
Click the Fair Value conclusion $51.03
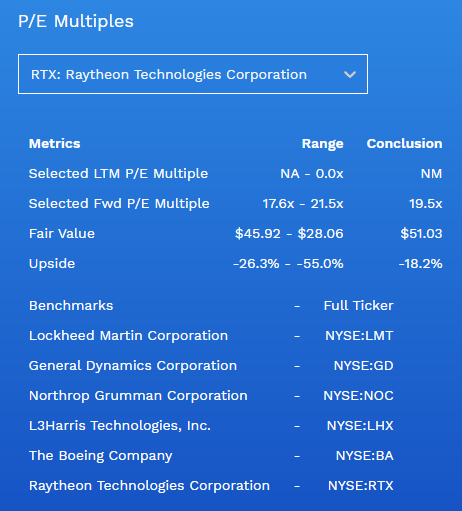coord(421,234)
